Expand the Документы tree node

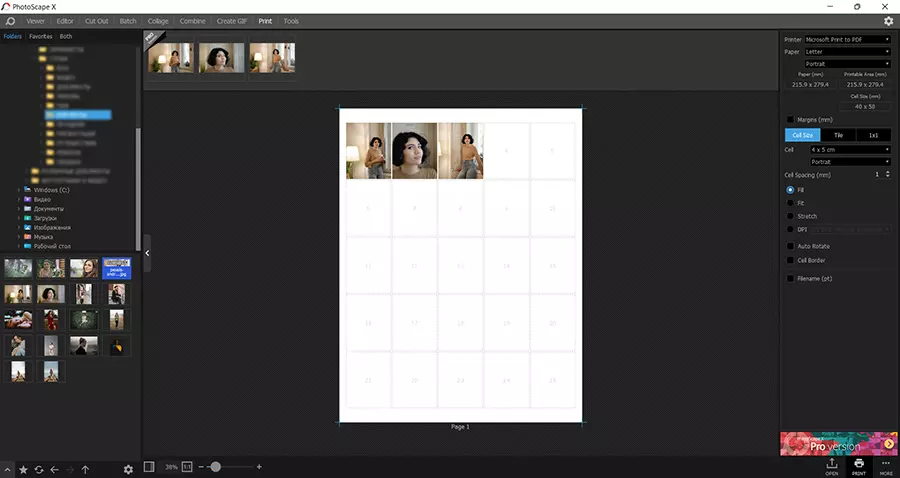click(19, 209)
